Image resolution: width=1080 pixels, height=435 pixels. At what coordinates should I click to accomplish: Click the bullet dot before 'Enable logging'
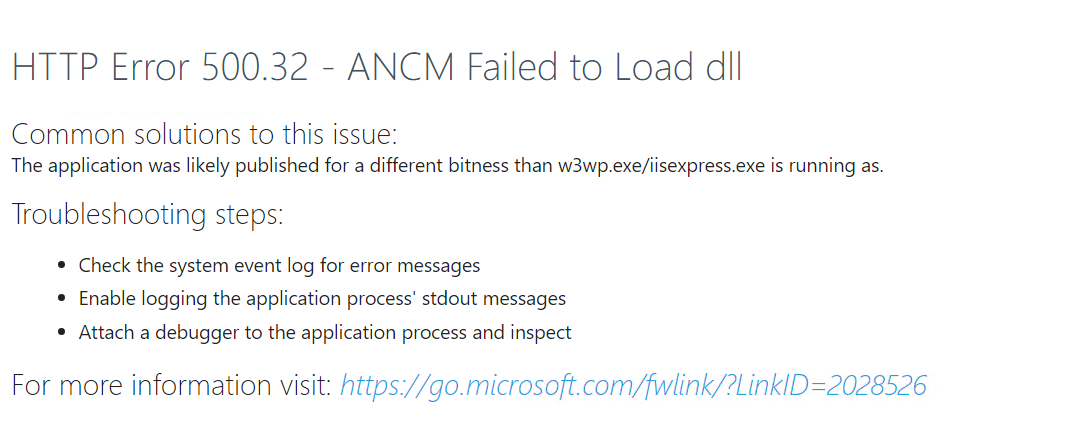point(63,299)
